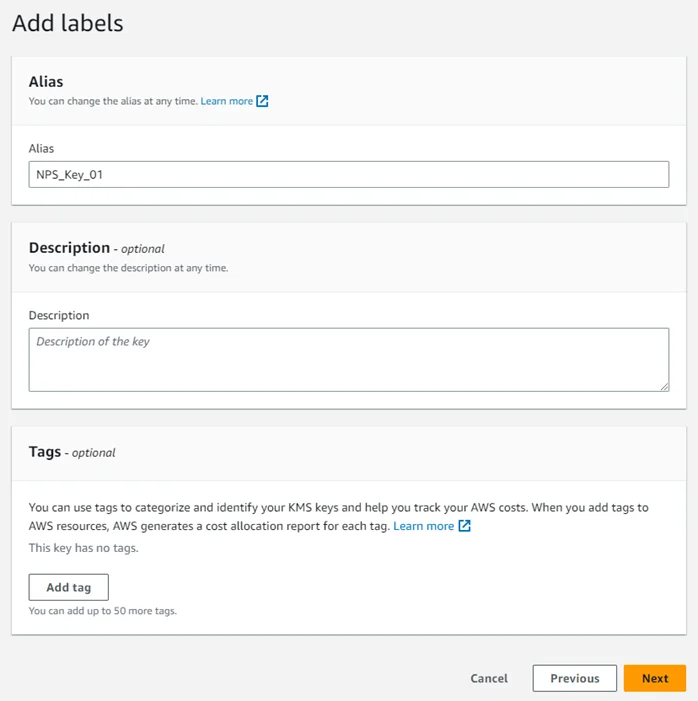Viewport: 698px width, 701px height.
Task: Open the Alias Learn more link
Action: point(227,101)
